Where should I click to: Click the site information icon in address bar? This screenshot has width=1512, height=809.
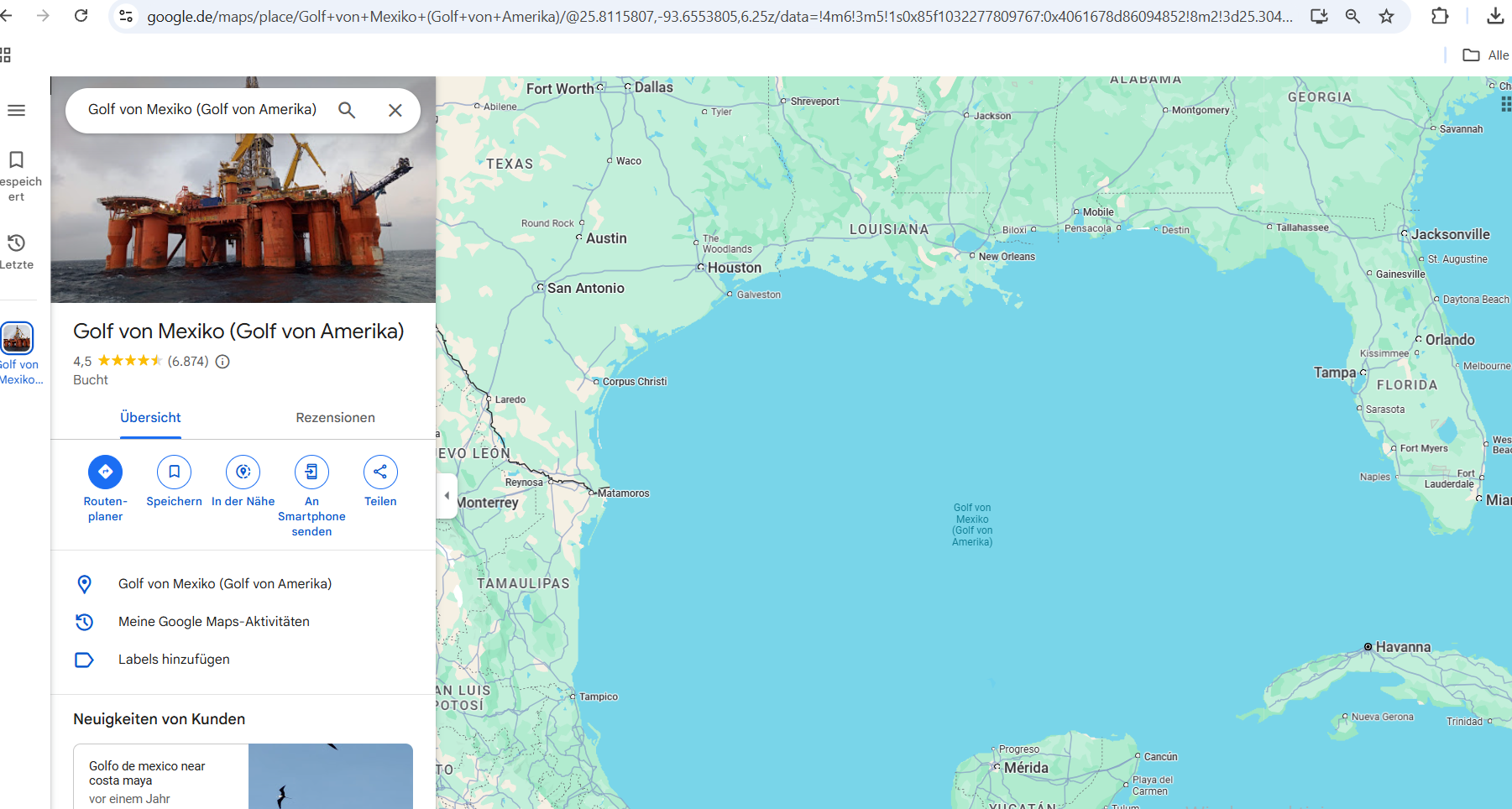pos(126,16)
